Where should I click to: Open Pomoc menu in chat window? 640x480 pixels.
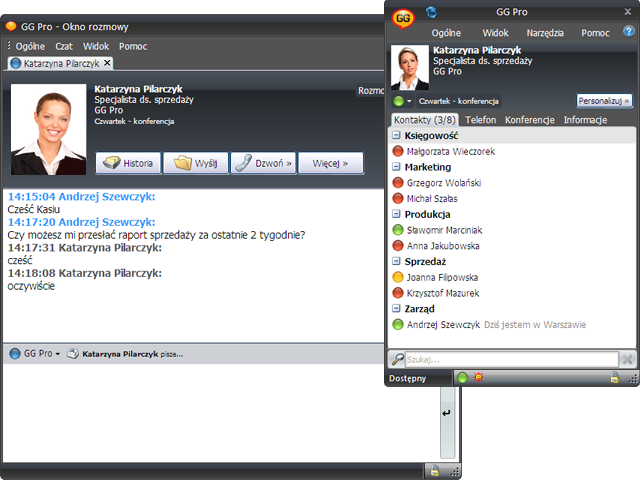coord(133,46)
